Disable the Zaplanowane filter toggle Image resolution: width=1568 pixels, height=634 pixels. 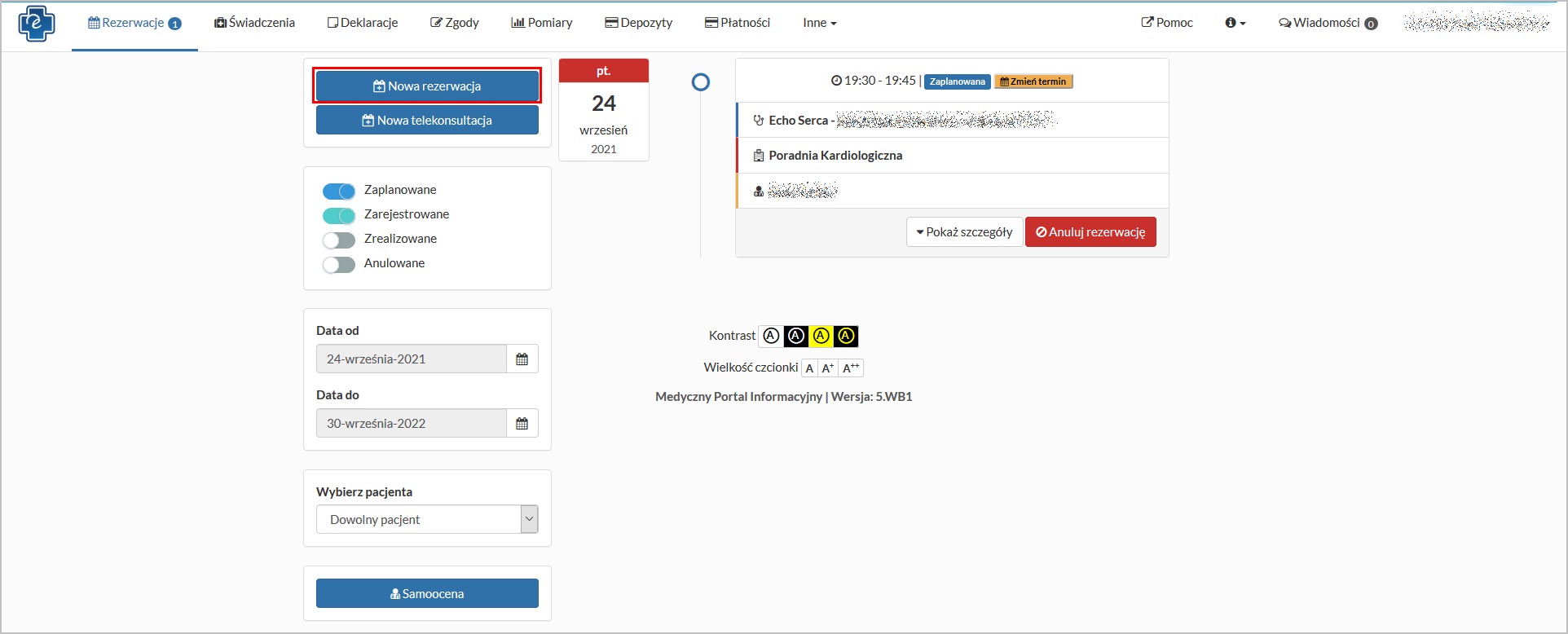point(339,191)
